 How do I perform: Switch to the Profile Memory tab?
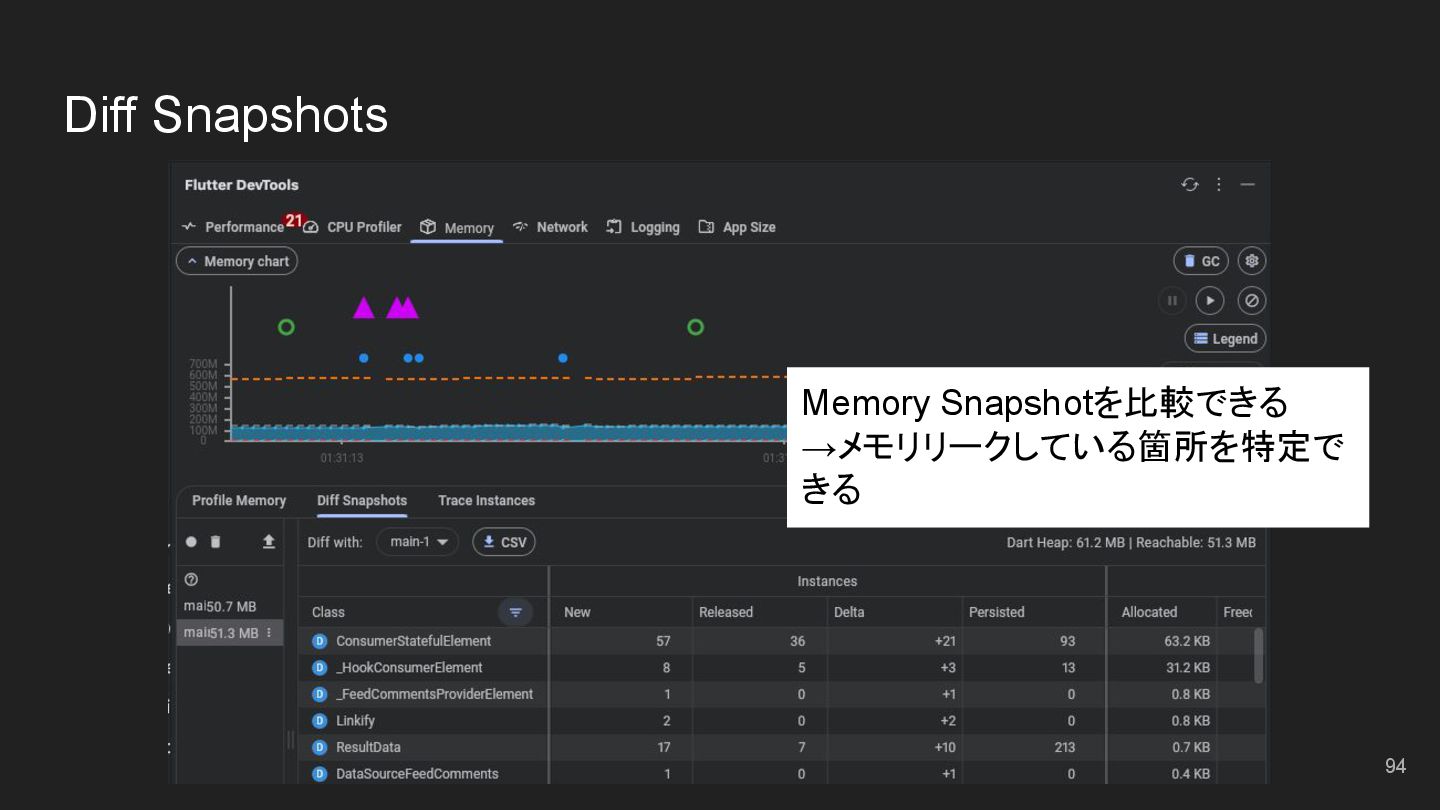pyautogui.click(x=239, y=501)
